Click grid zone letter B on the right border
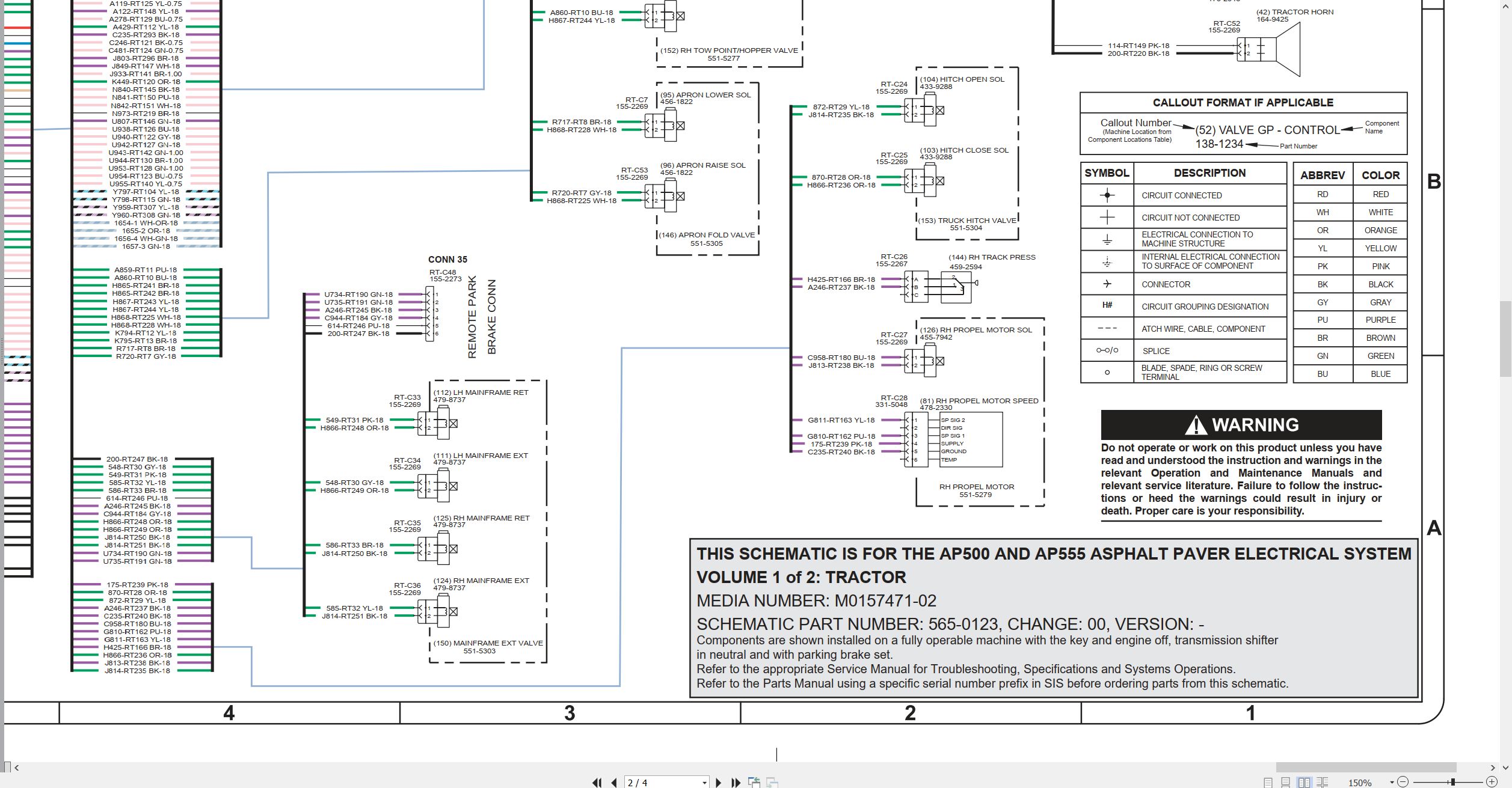The height and width of the screenshot is (788, 1512). 1434,182
